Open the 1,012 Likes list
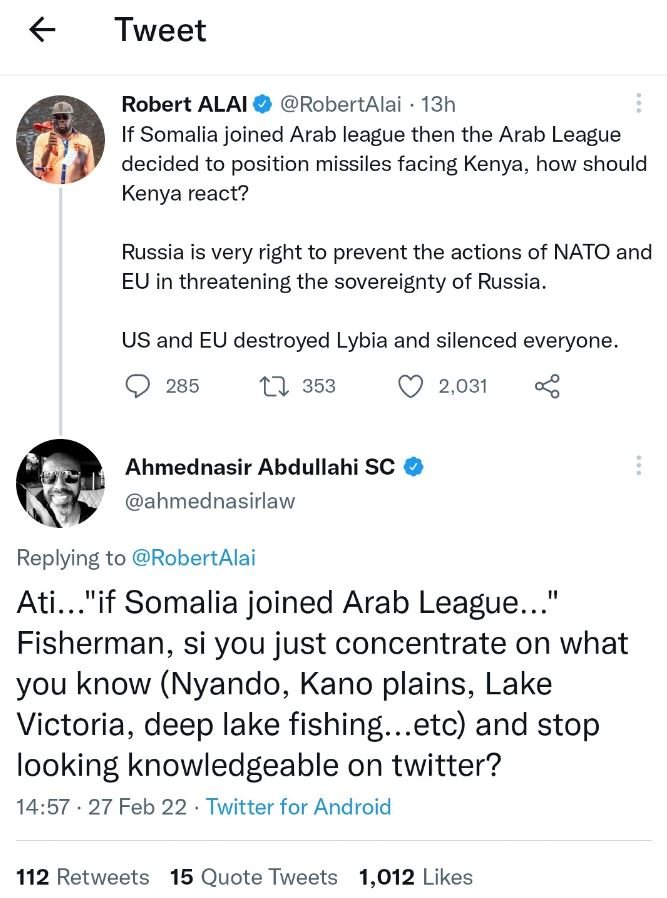This screenshot has height=898, width=667. pyautogui.click(x=415, y=877)
